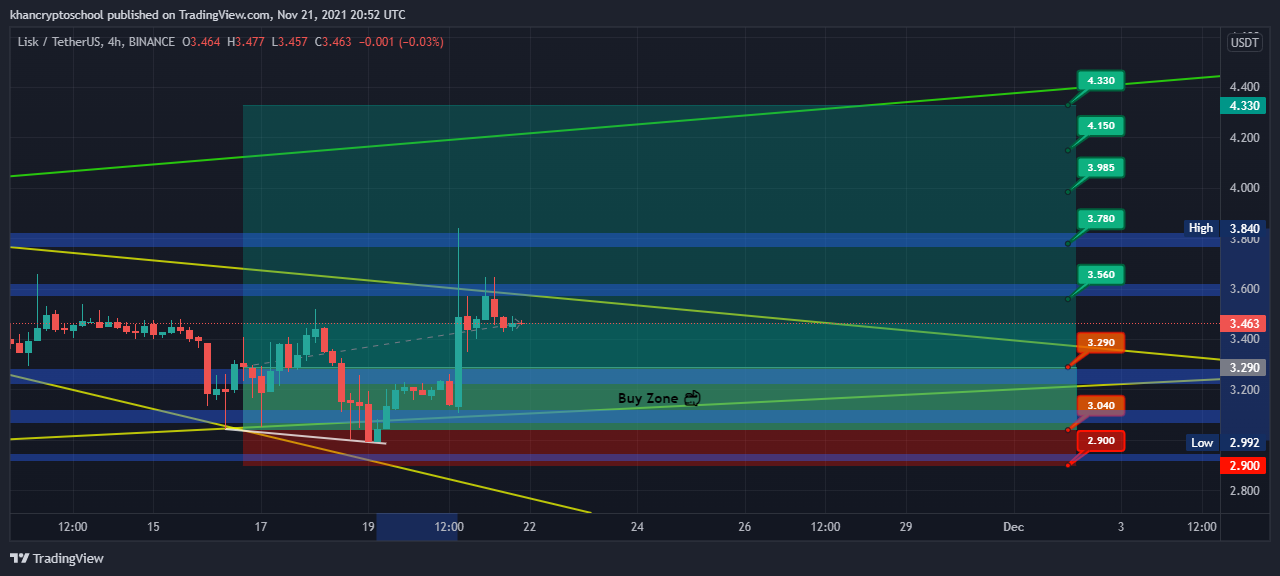Select the green 3.985 target callout
This screenshot has width=1280, height=576.
point(1101,167)
